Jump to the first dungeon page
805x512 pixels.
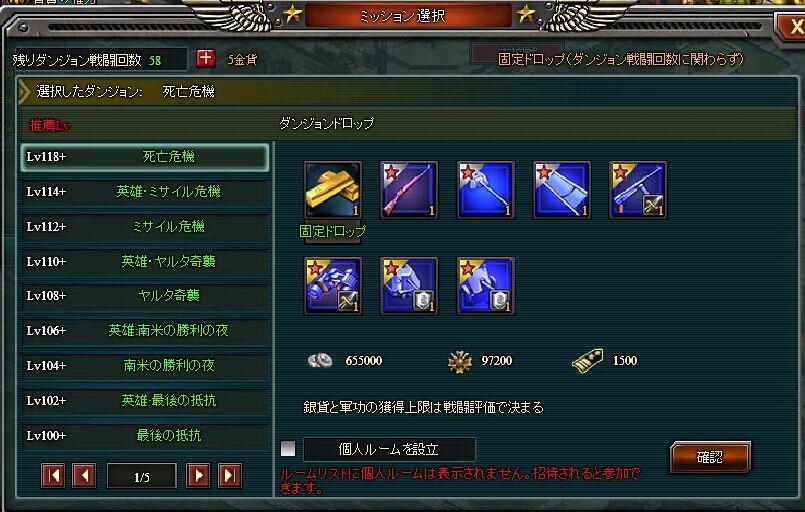[x=53, y=476]
